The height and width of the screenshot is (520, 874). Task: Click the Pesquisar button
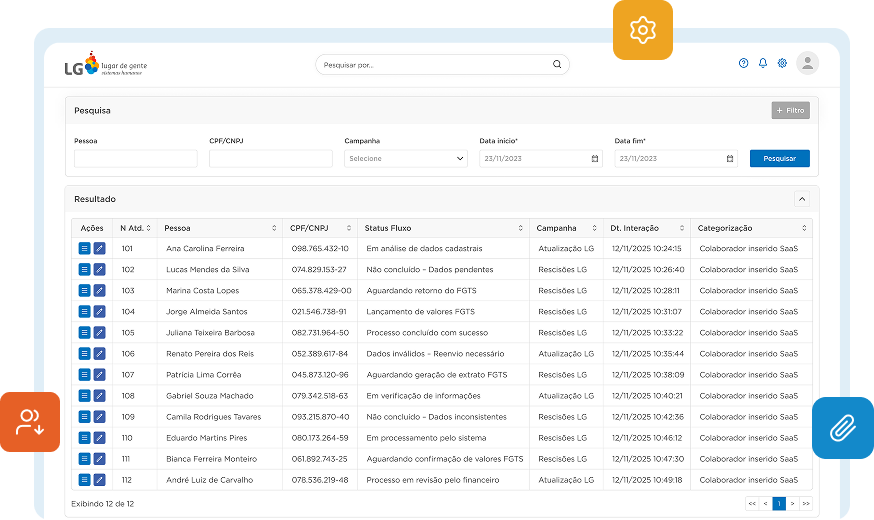(x=779, y=158)
